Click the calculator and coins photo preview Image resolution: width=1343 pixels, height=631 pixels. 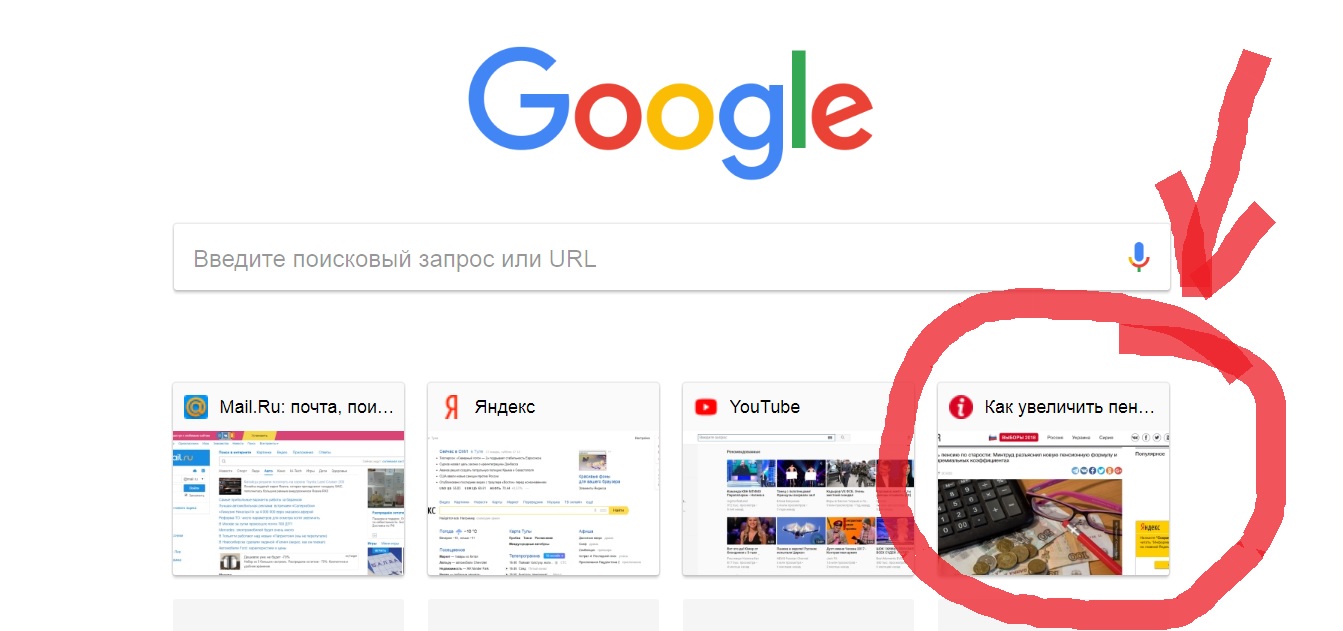pyautogui.click(x=1030, y=527)
